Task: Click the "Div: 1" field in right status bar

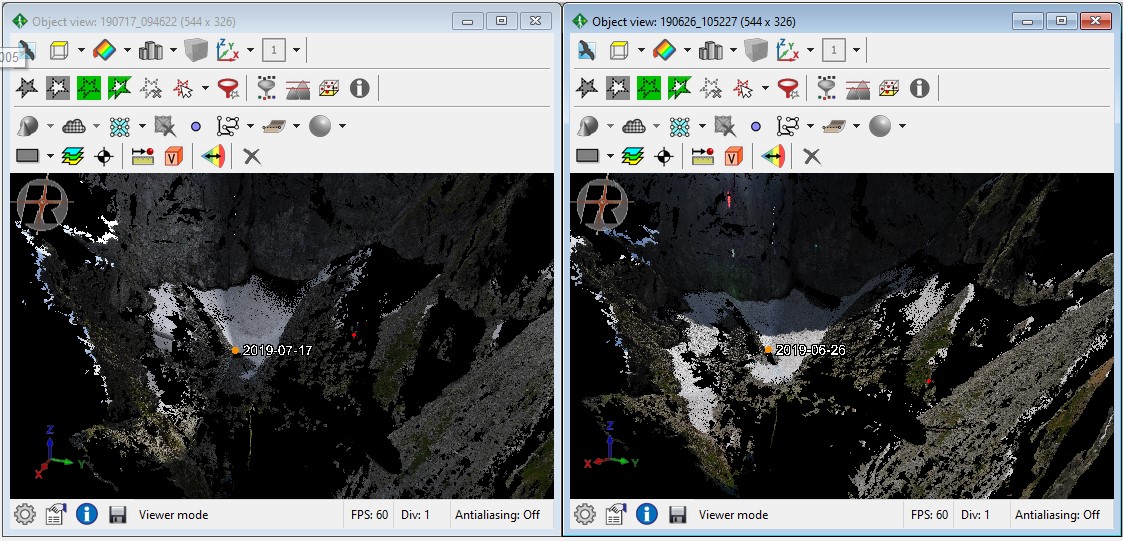Action: 975,514
